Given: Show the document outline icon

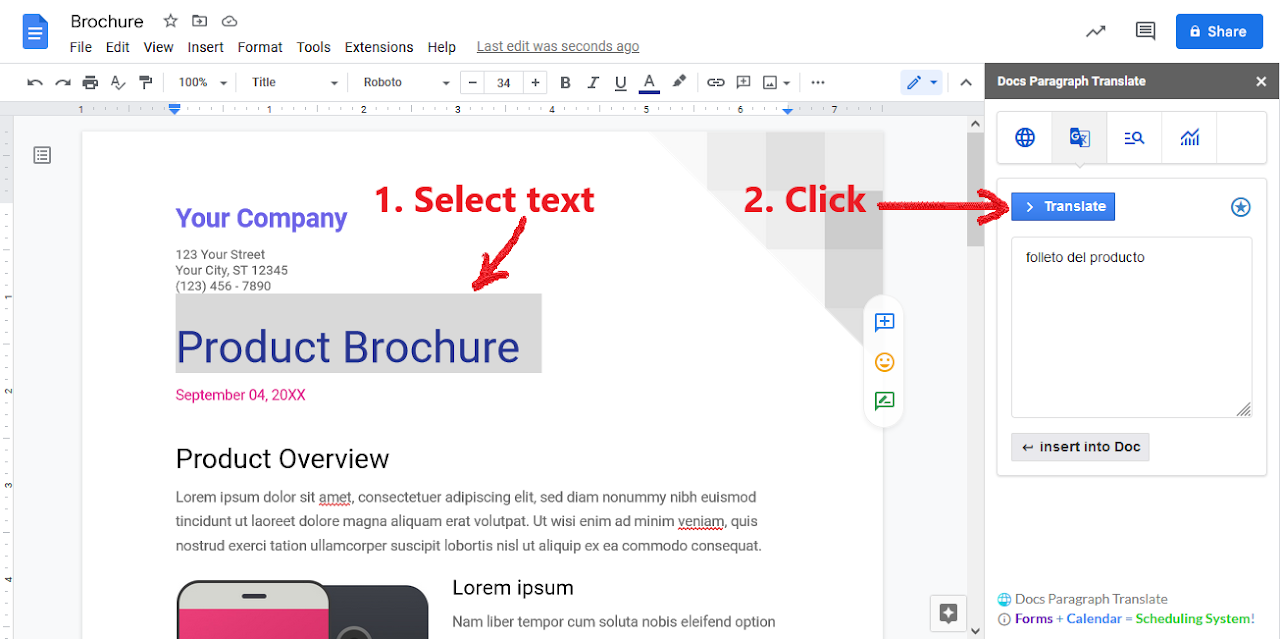Looking at the screenshot, I should (42, 155).
